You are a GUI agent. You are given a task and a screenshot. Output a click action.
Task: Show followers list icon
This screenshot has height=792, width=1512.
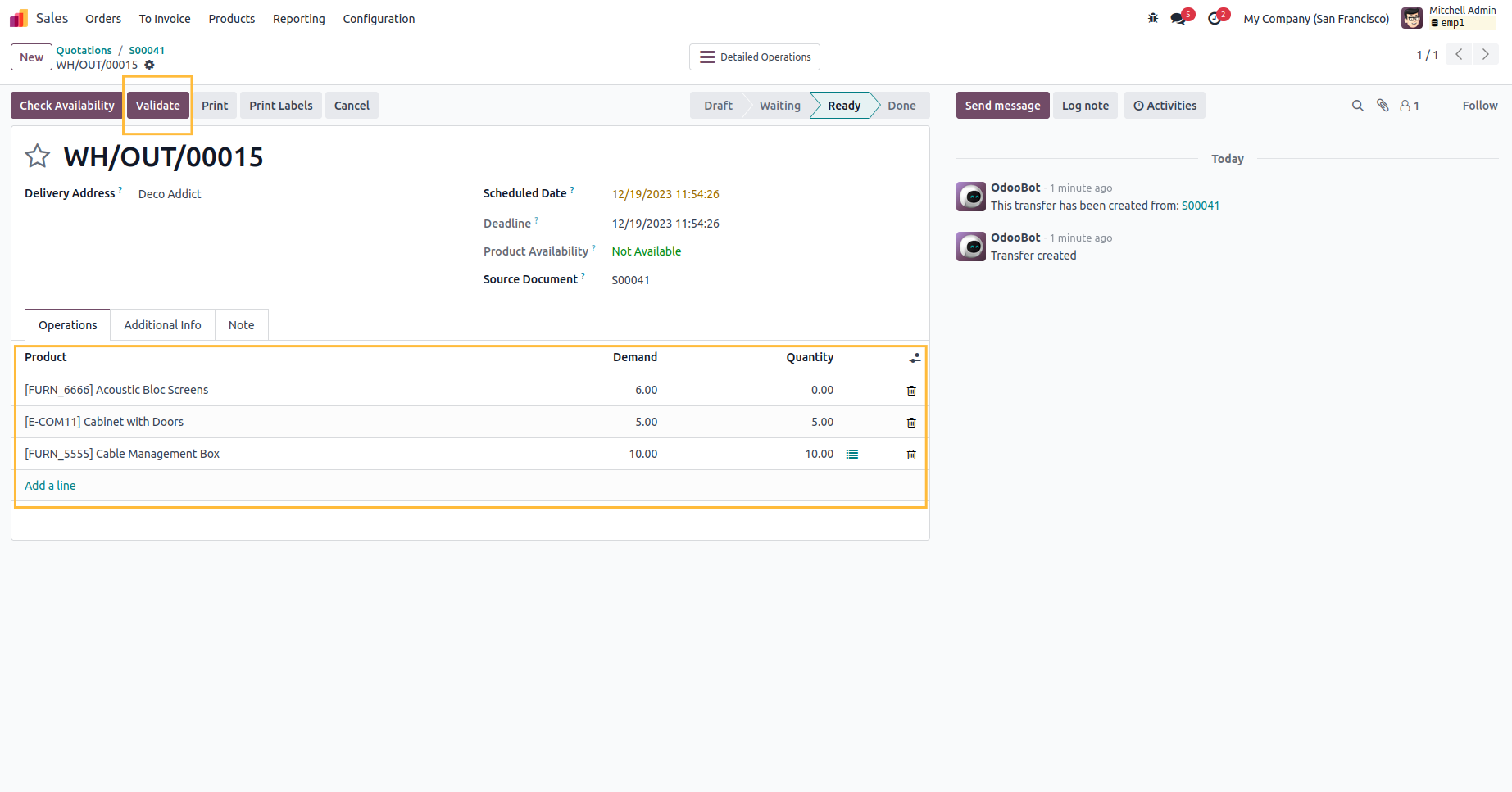1409,106
